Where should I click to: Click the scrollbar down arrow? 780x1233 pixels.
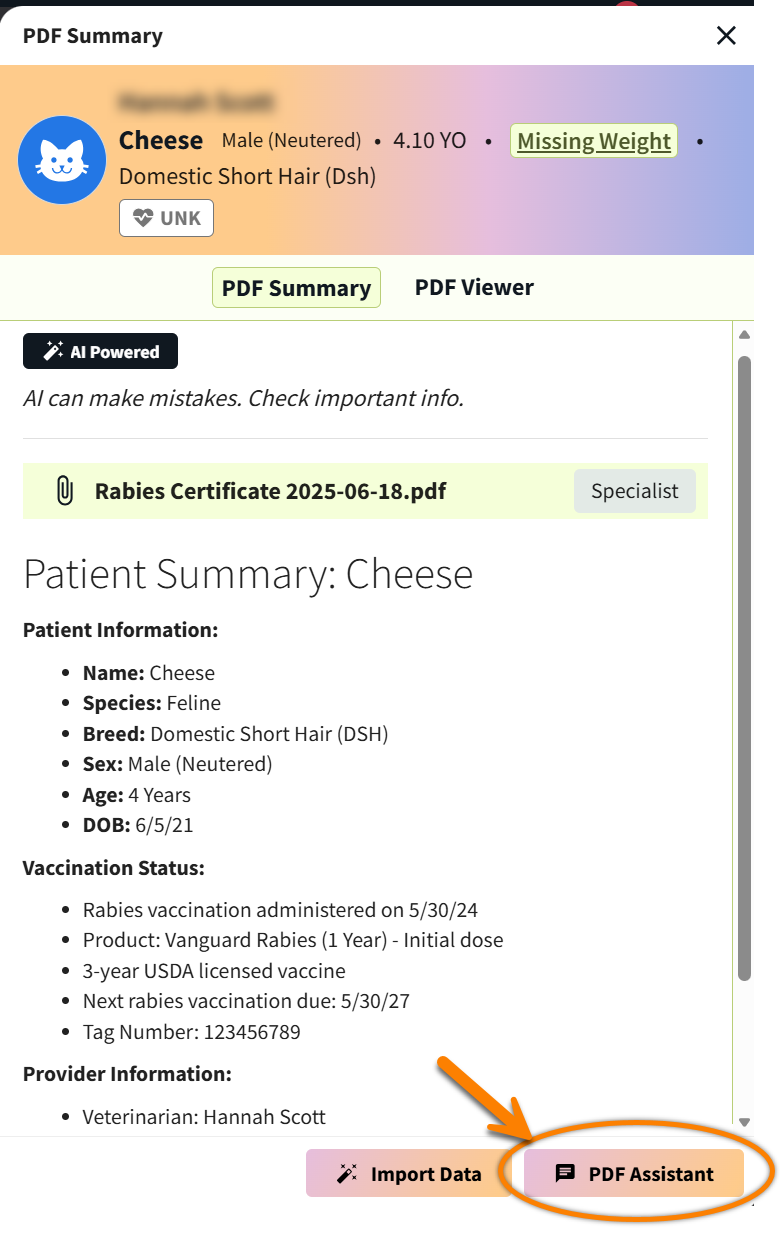pos(745,1122)
